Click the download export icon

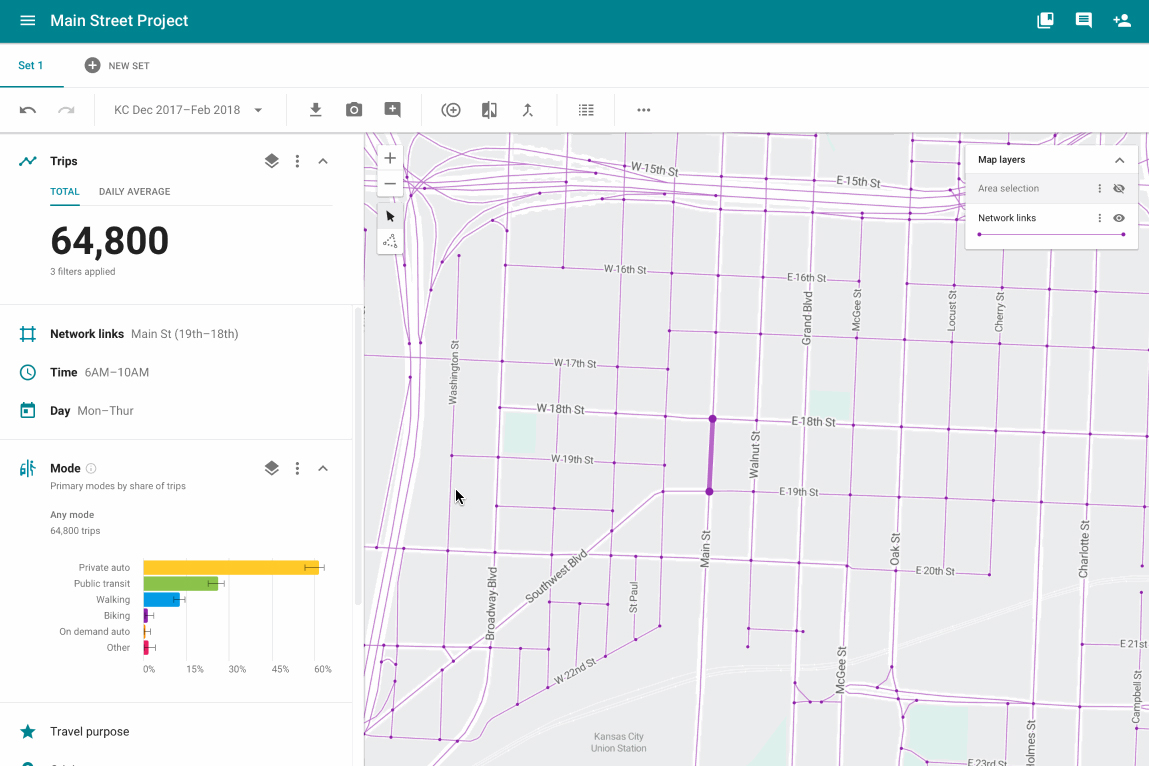tap(315, 110)
